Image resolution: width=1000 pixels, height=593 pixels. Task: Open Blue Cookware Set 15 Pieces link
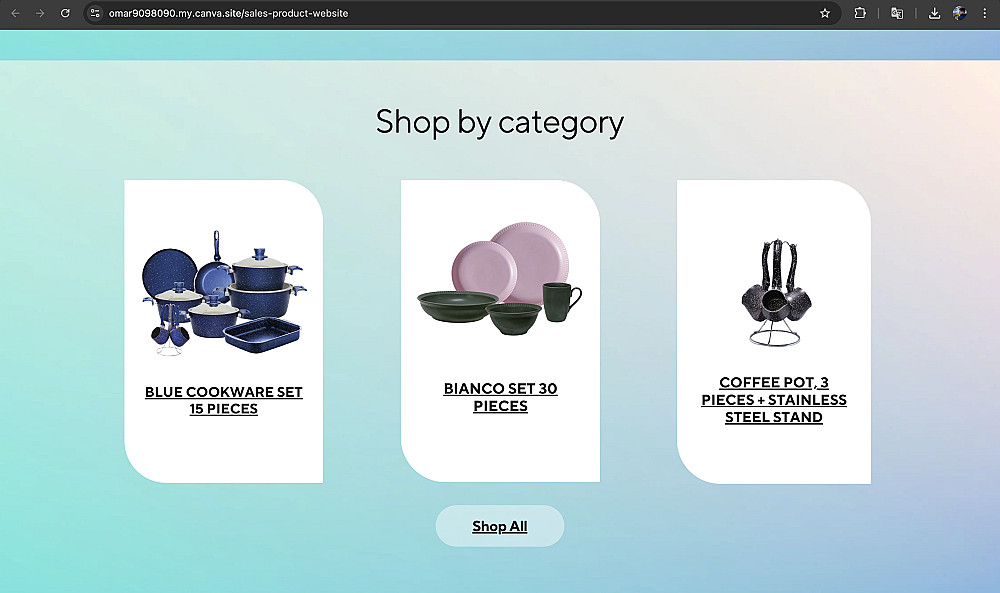(x=224, y=400)
